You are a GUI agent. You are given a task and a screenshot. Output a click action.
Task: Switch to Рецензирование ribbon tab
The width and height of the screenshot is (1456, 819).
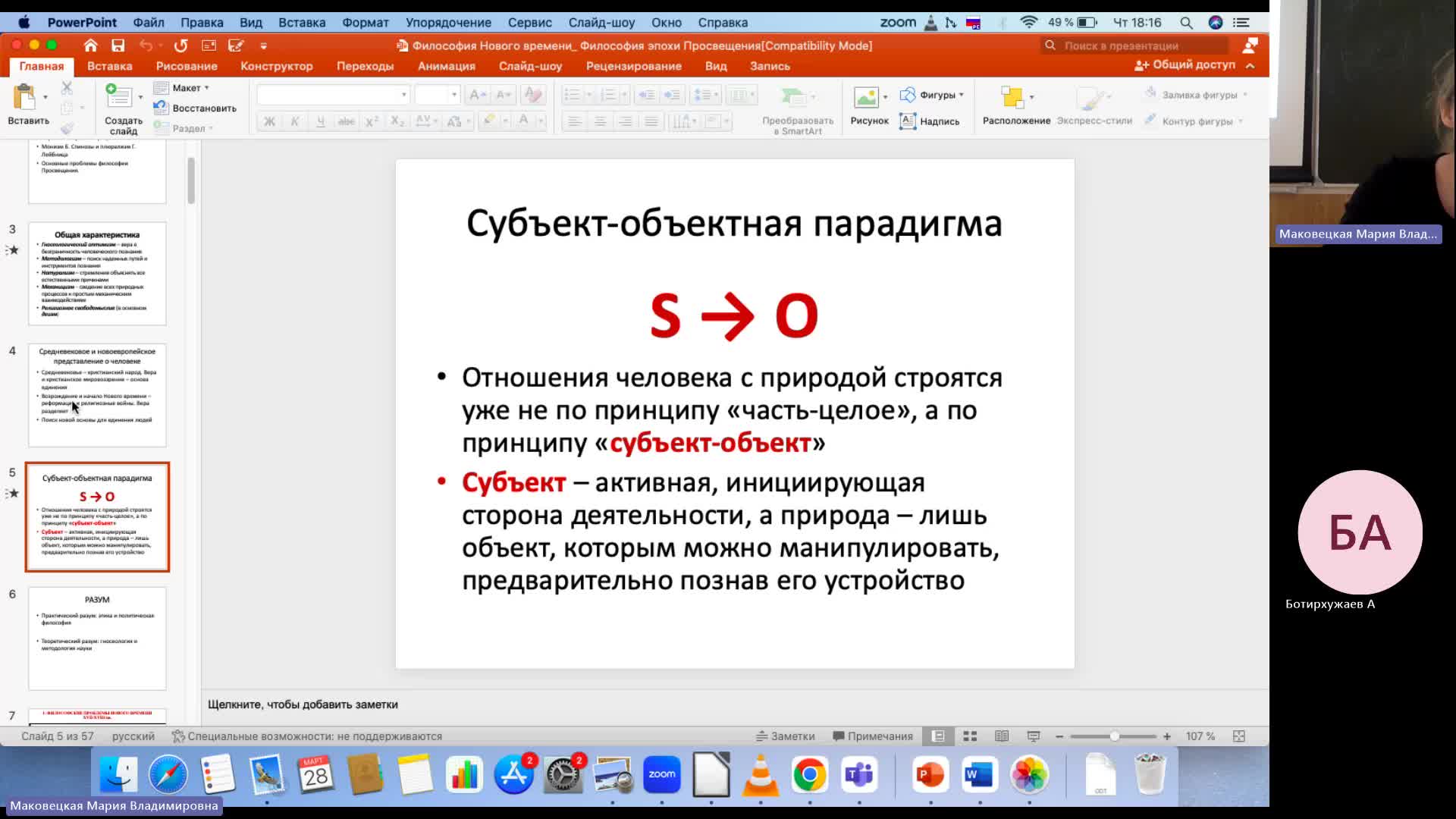[x=634, y=66]
